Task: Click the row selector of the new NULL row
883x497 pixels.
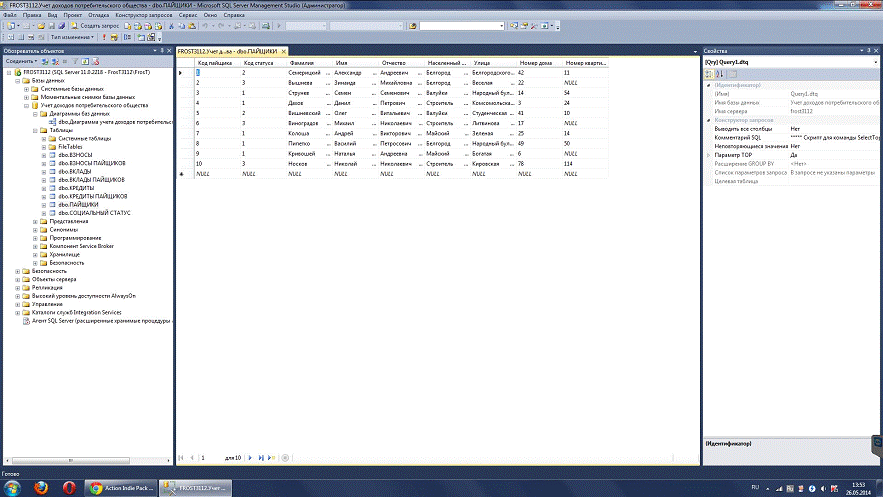Action: tap(185, 174)
